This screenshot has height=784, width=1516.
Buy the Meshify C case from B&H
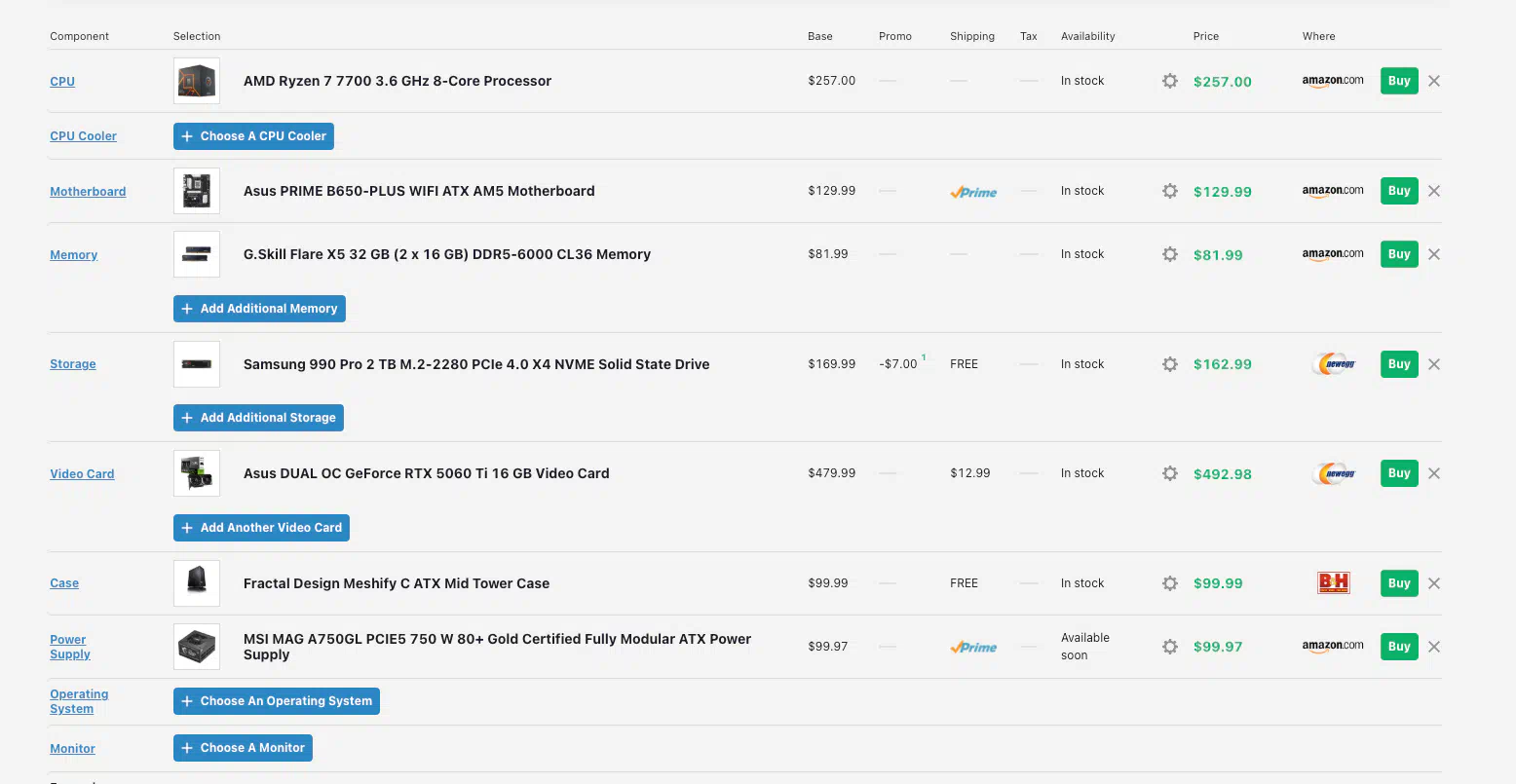coord(1399,583)
